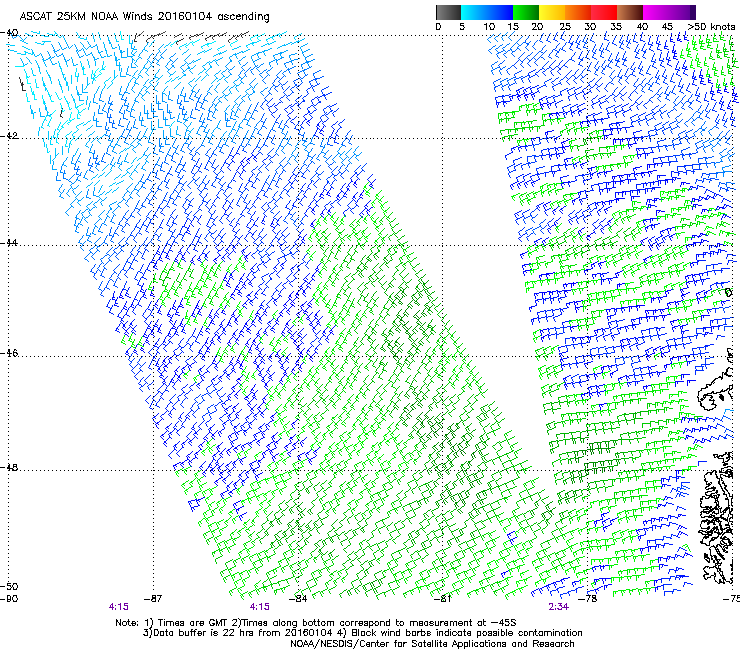
Task: Select the blue 10-15 knots legend segment
Action: 500,12
